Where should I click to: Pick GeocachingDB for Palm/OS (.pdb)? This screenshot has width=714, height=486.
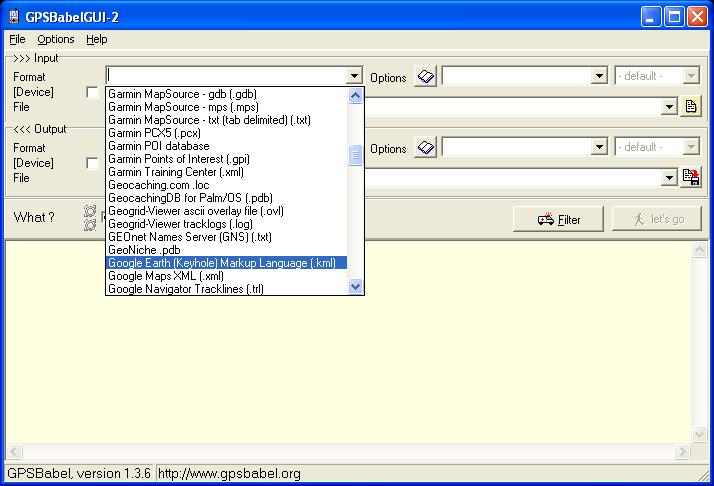pos(226,198)
